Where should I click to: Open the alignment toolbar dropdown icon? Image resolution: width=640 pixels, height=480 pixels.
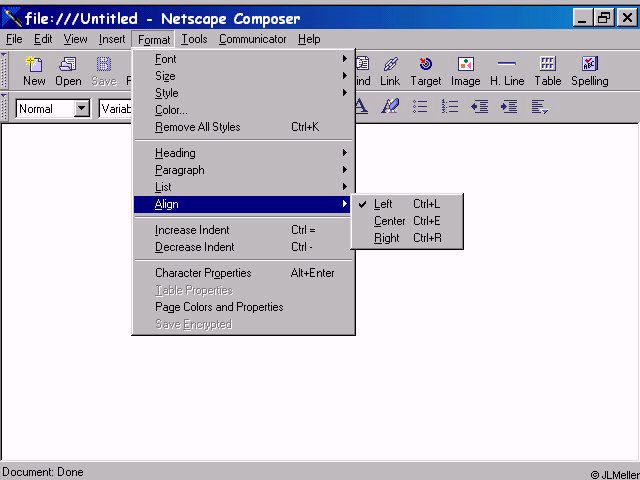point(540,107)
